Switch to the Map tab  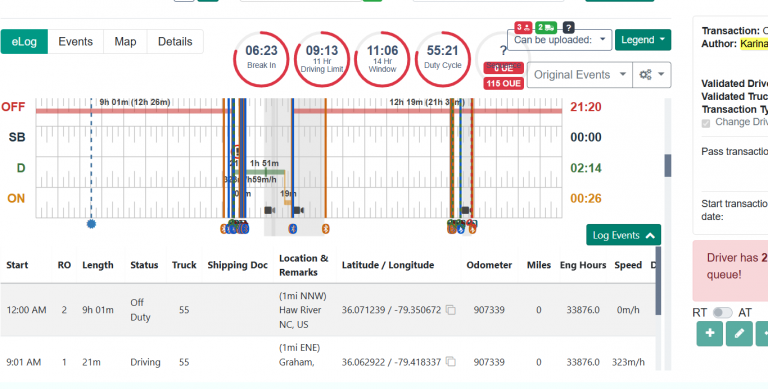(125, 42)
